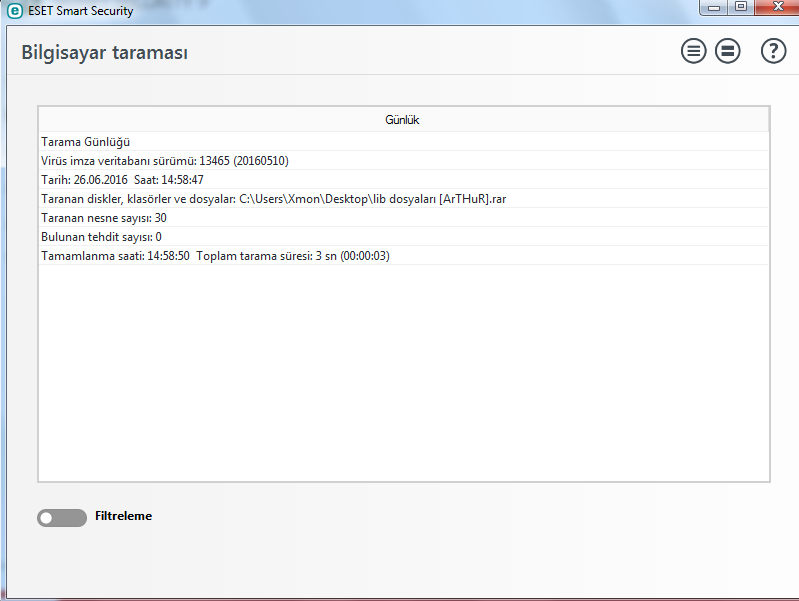Open help with the question mark icon
This screenshot has height=601, width=799.
tap(773, 52)
